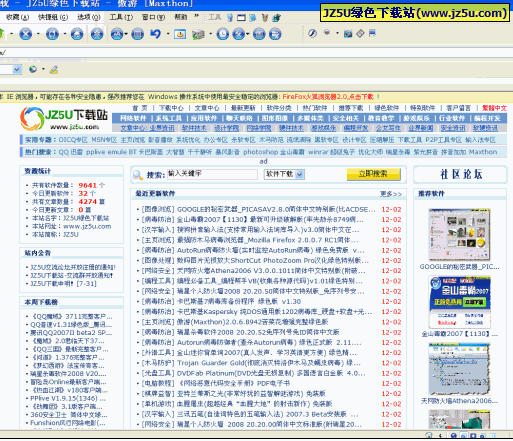Click the diamond-shaped toolbar icon
Screen dimensions: 513x441
(x=360, y=33)
